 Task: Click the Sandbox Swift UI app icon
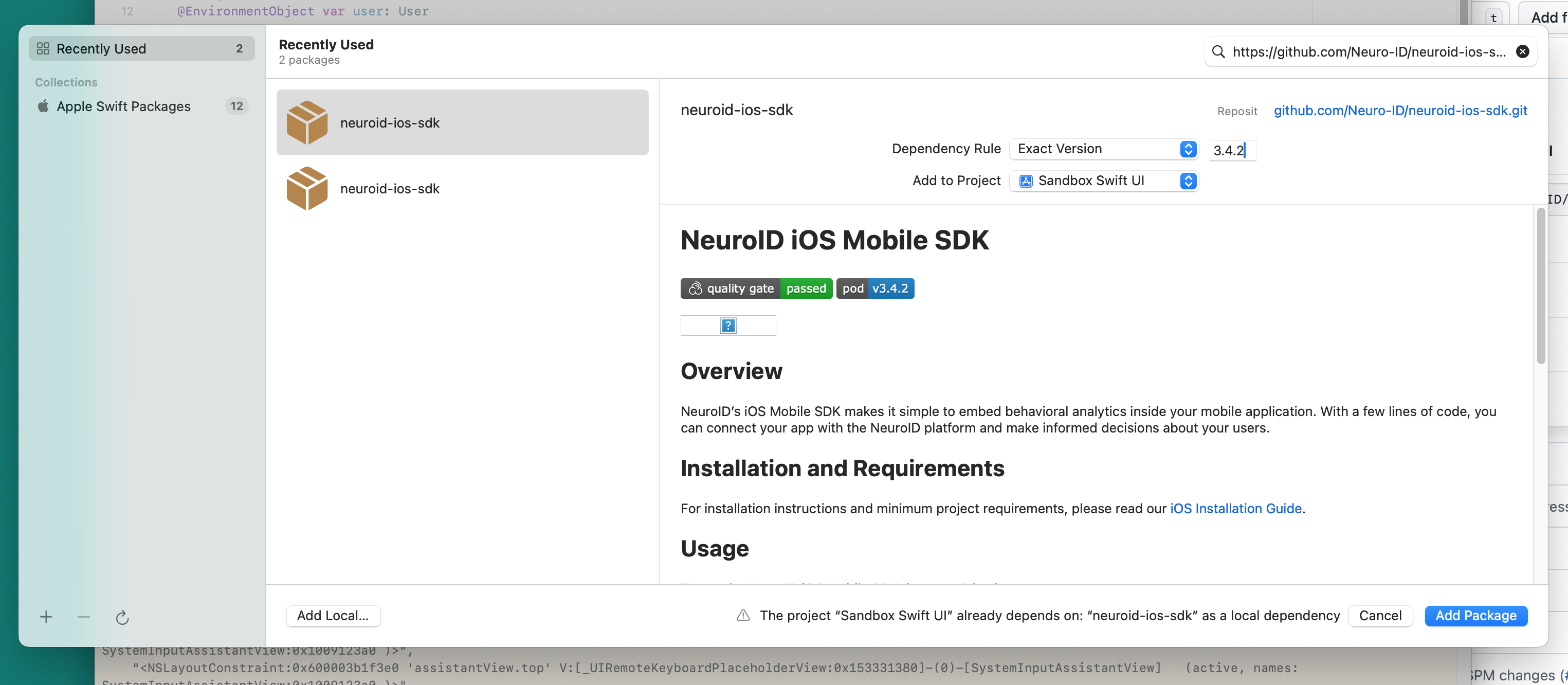pyautogui.click(x=1026, y=181)
